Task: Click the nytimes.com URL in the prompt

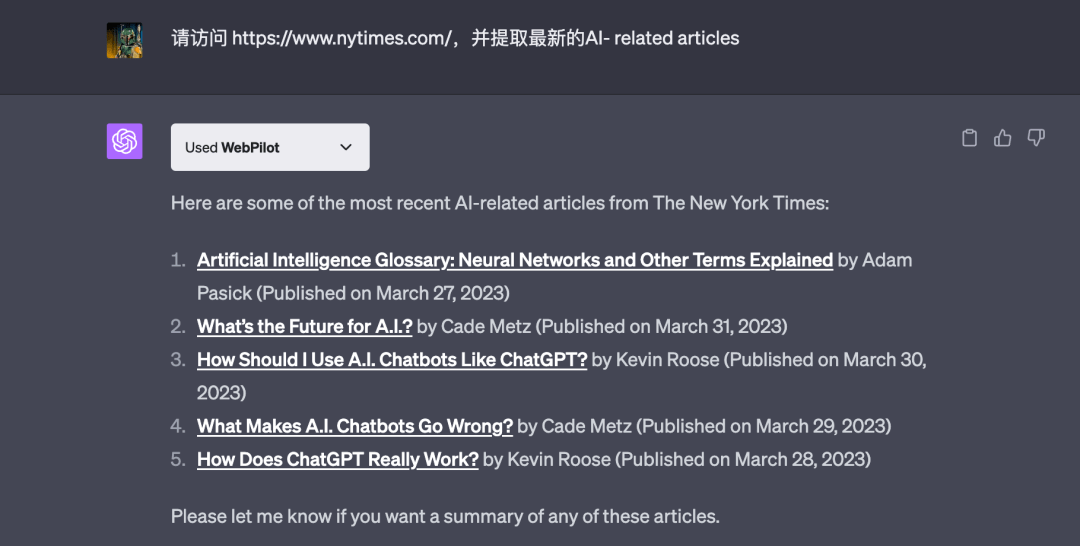Action: point(338,39)
